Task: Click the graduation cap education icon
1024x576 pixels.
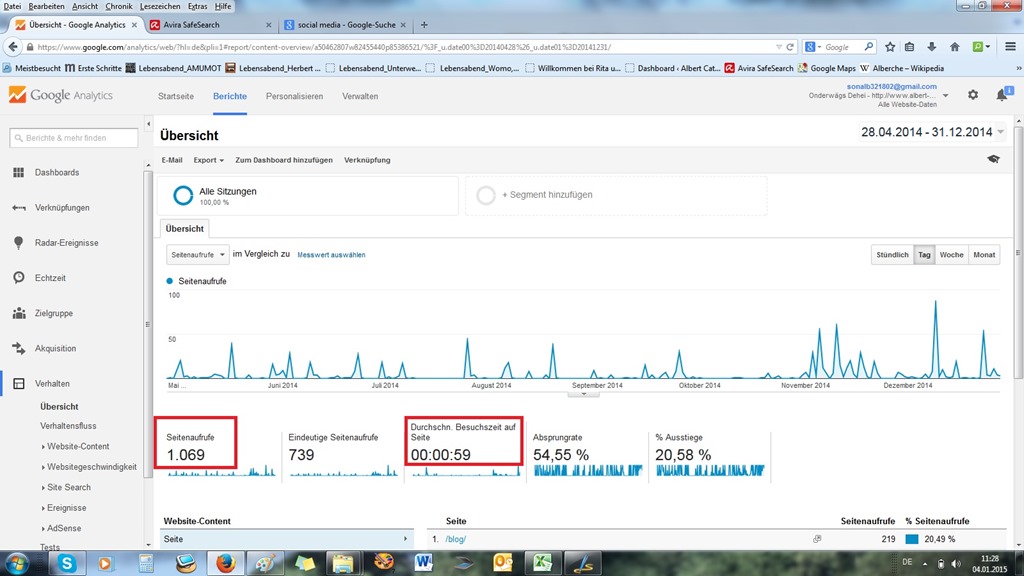Action: (993, 159)
